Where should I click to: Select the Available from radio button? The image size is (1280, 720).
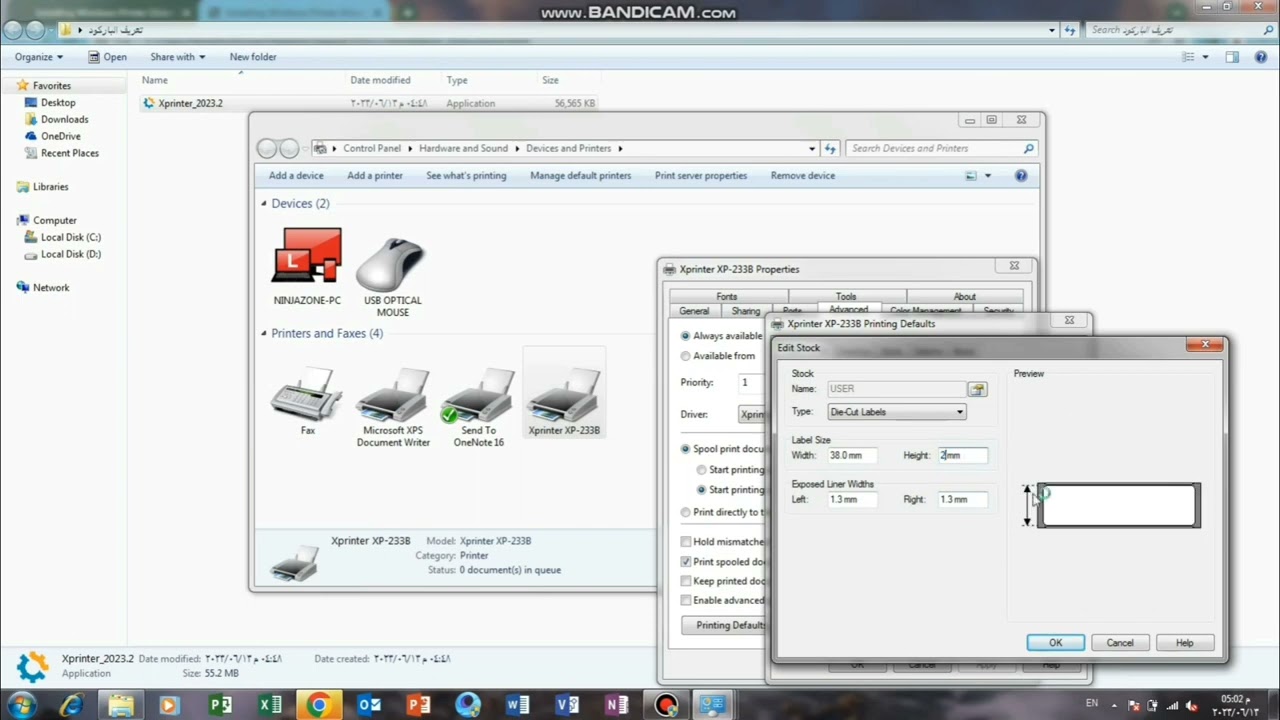[685, 356]
